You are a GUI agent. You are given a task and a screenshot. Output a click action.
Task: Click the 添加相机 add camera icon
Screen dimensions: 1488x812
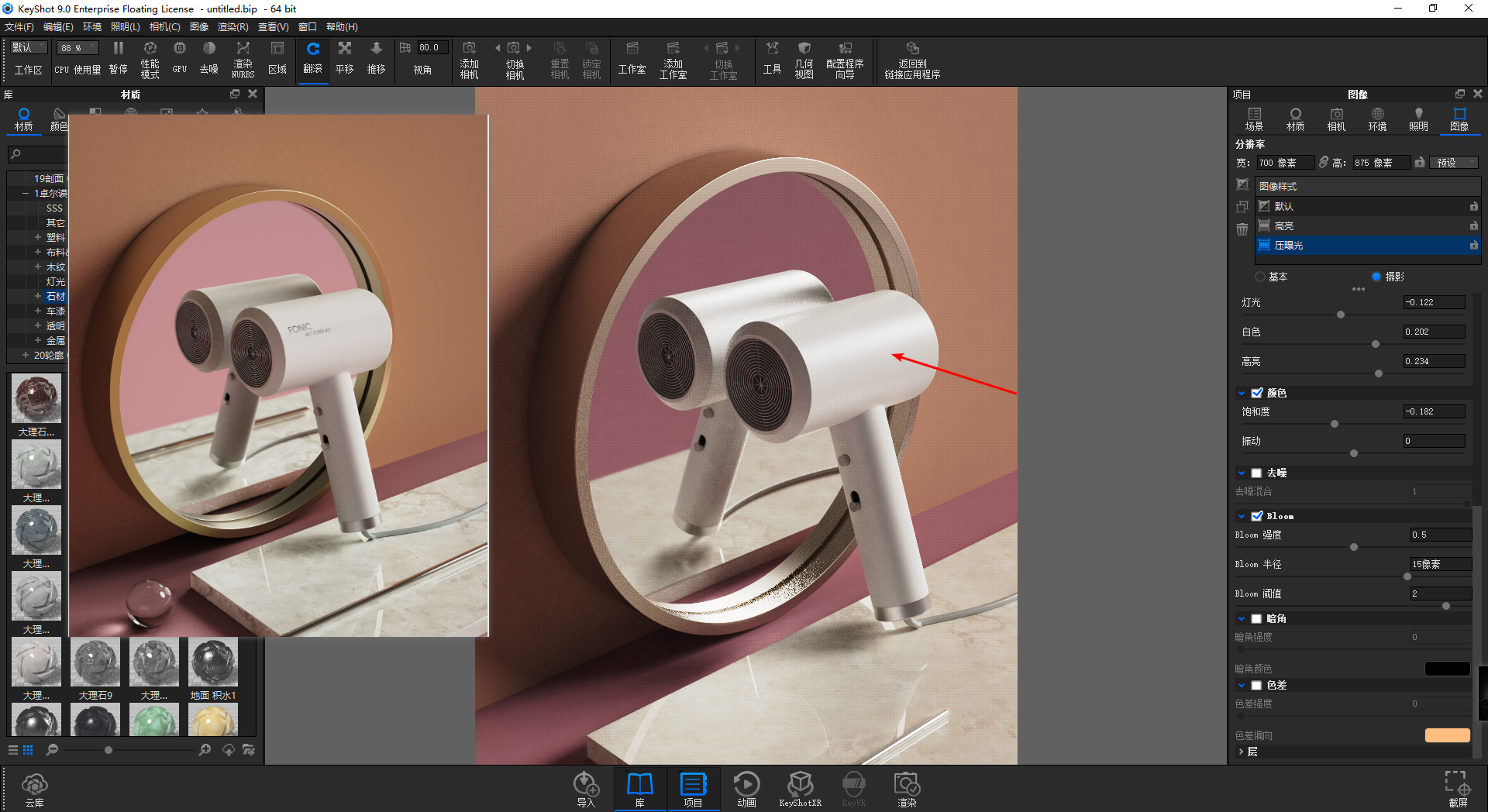tap(469, 60)
